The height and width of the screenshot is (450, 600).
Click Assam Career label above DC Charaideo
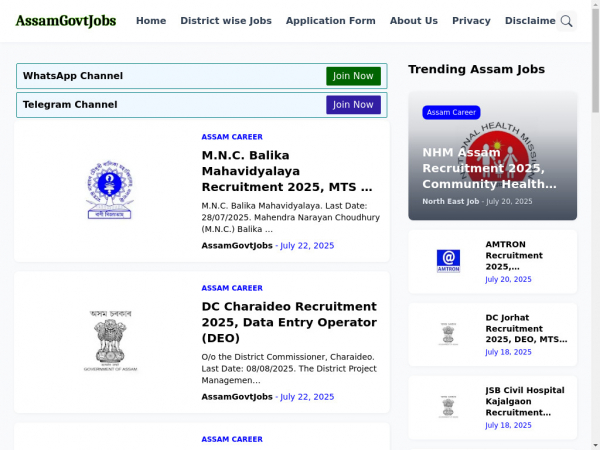point(232,288)
